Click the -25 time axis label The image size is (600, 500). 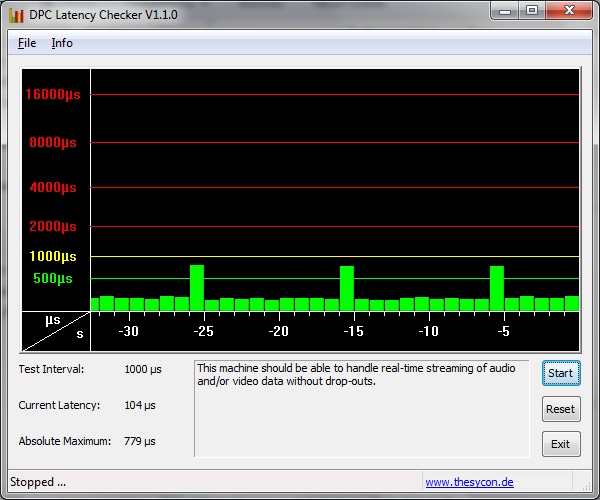(204, 331)
